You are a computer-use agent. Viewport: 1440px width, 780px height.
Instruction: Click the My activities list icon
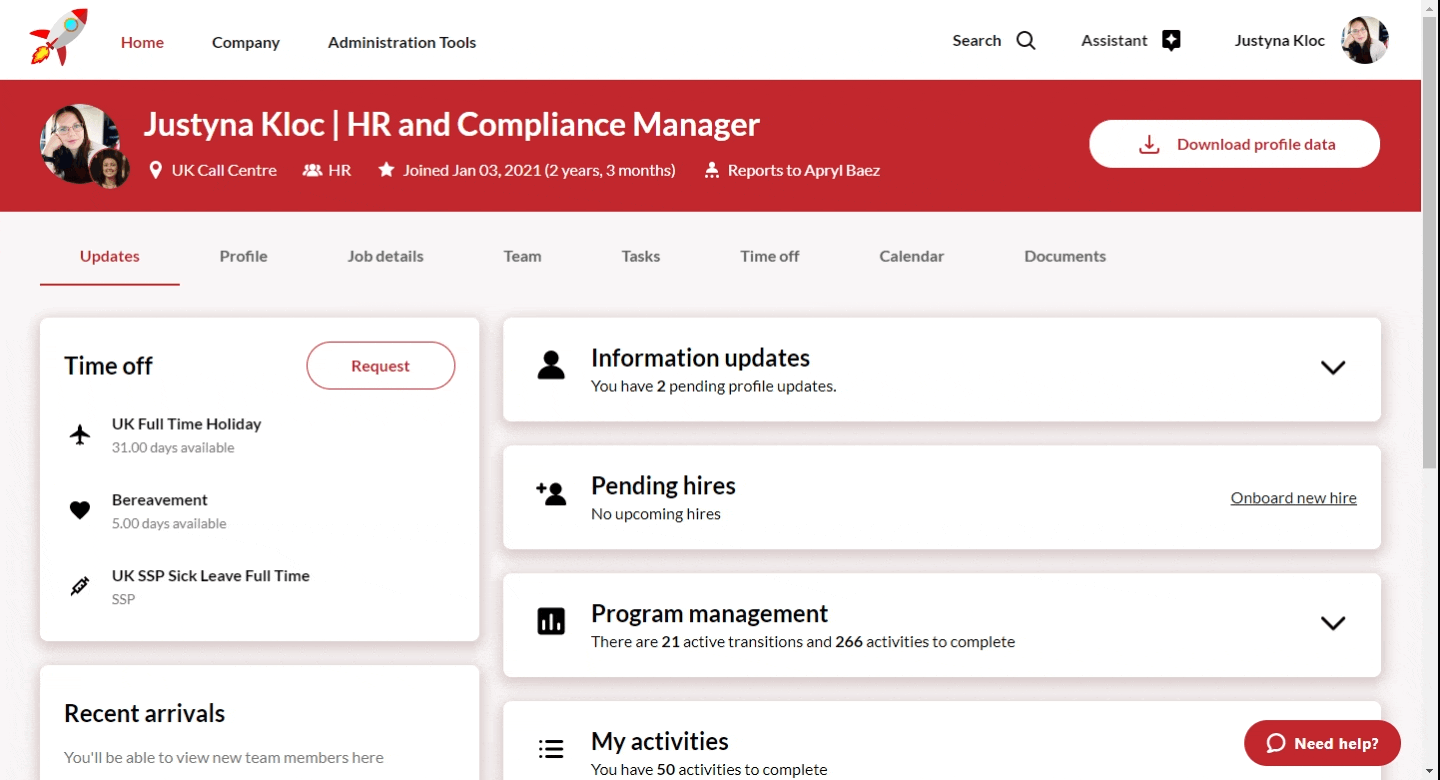[551, 748]
